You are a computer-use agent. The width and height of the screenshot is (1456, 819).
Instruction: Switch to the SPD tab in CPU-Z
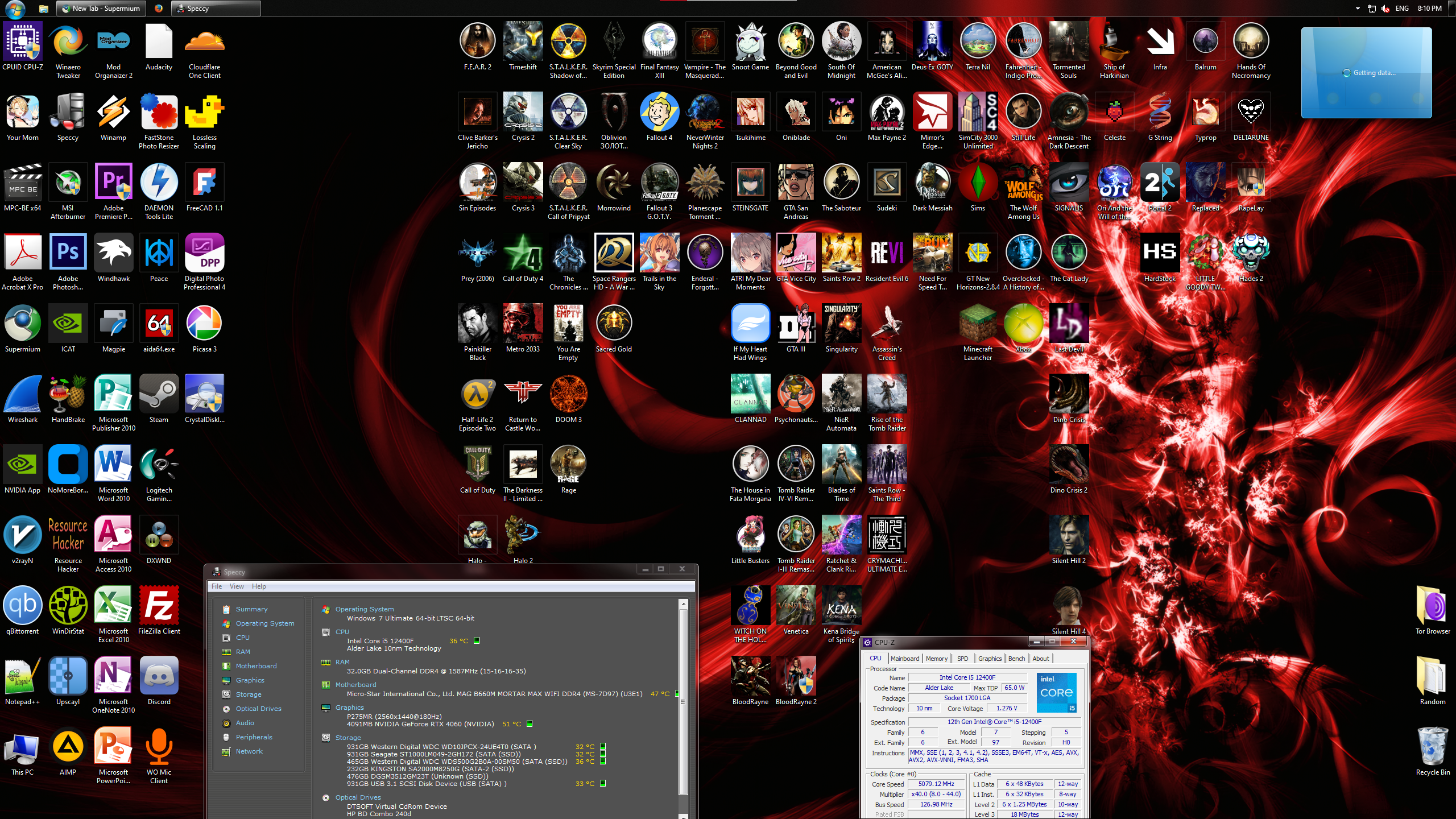click(x=962, y=659)
